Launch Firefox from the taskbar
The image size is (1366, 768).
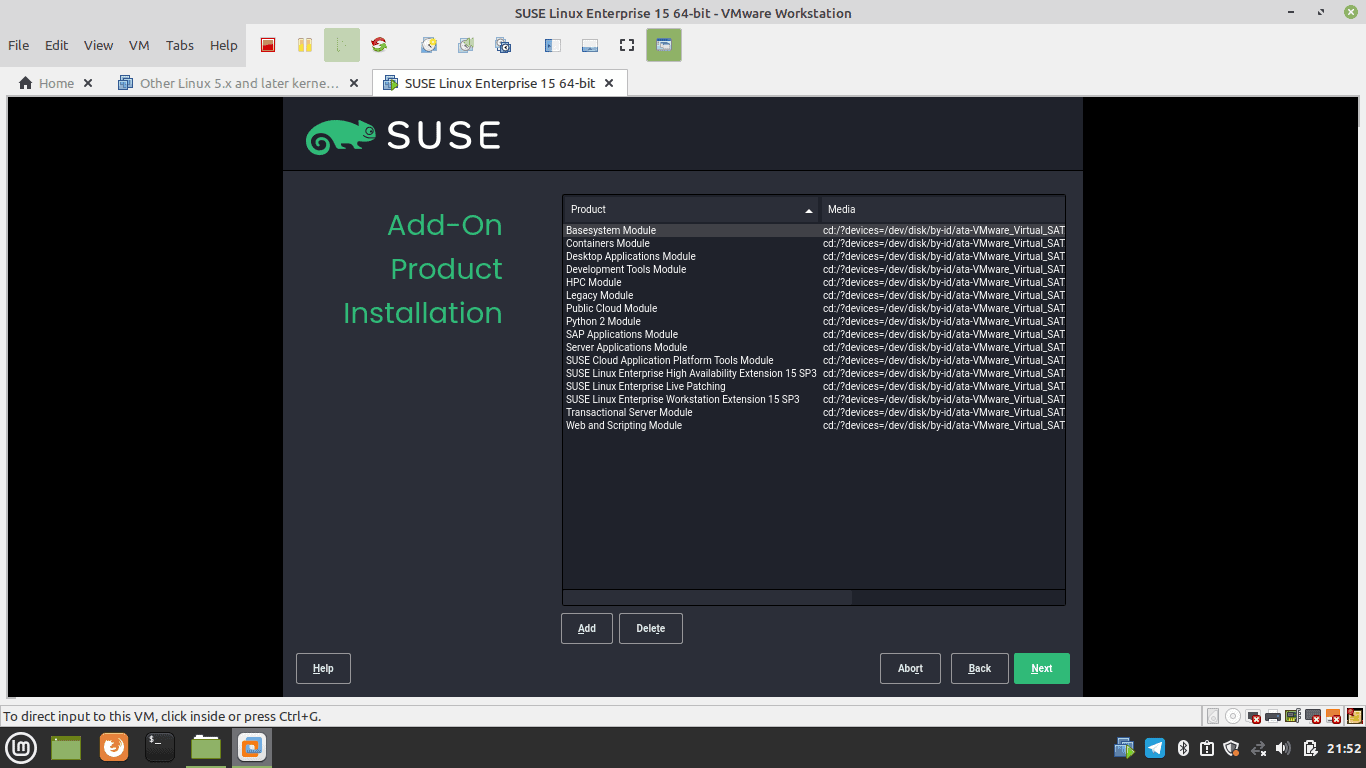click(x=114, y=747)
